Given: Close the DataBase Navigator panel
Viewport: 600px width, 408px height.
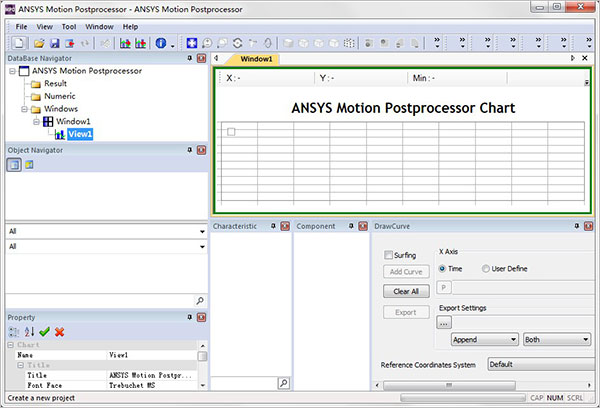Looking at the screenshot, I should click(201, 58).
